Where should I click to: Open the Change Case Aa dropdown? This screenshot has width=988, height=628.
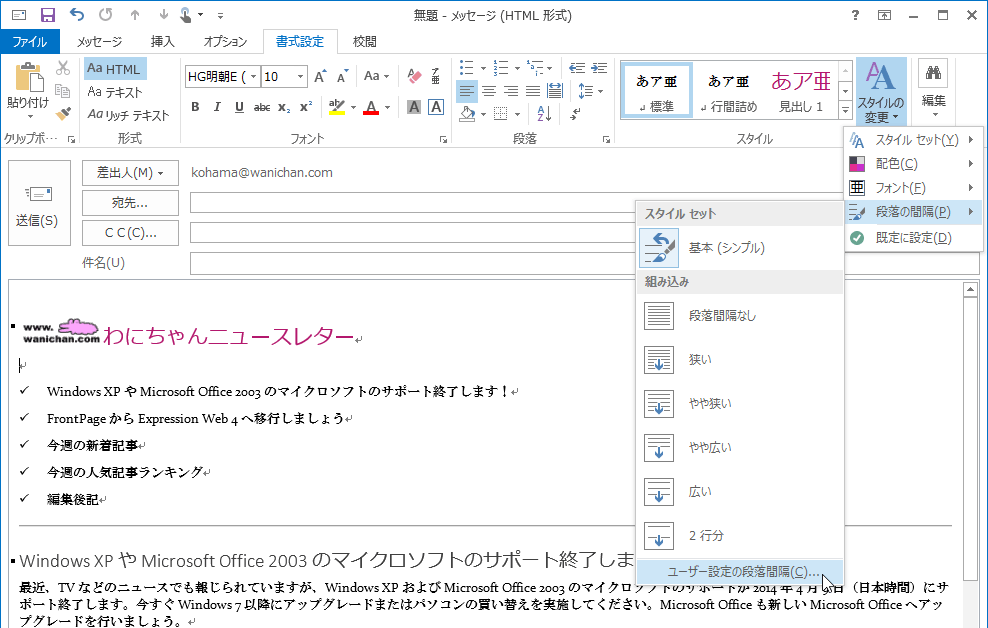pos(376,77)
